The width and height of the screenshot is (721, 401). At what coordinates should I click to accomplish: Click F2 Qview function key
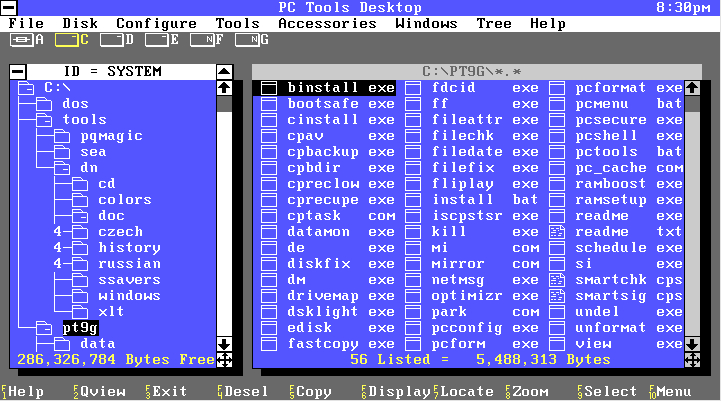[x=99, y=392]
